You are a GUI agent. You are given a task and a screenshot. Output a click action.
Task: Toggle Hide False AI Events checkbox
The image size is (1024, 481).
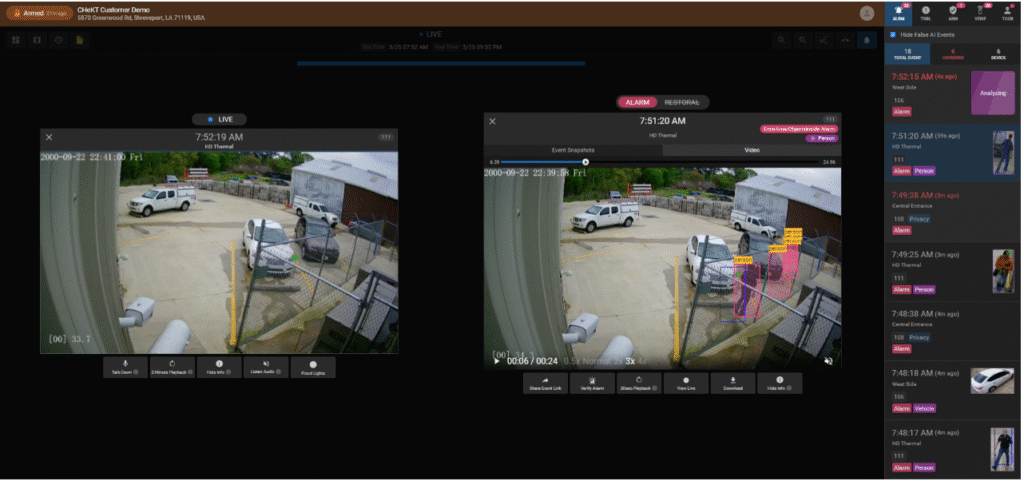893,34
